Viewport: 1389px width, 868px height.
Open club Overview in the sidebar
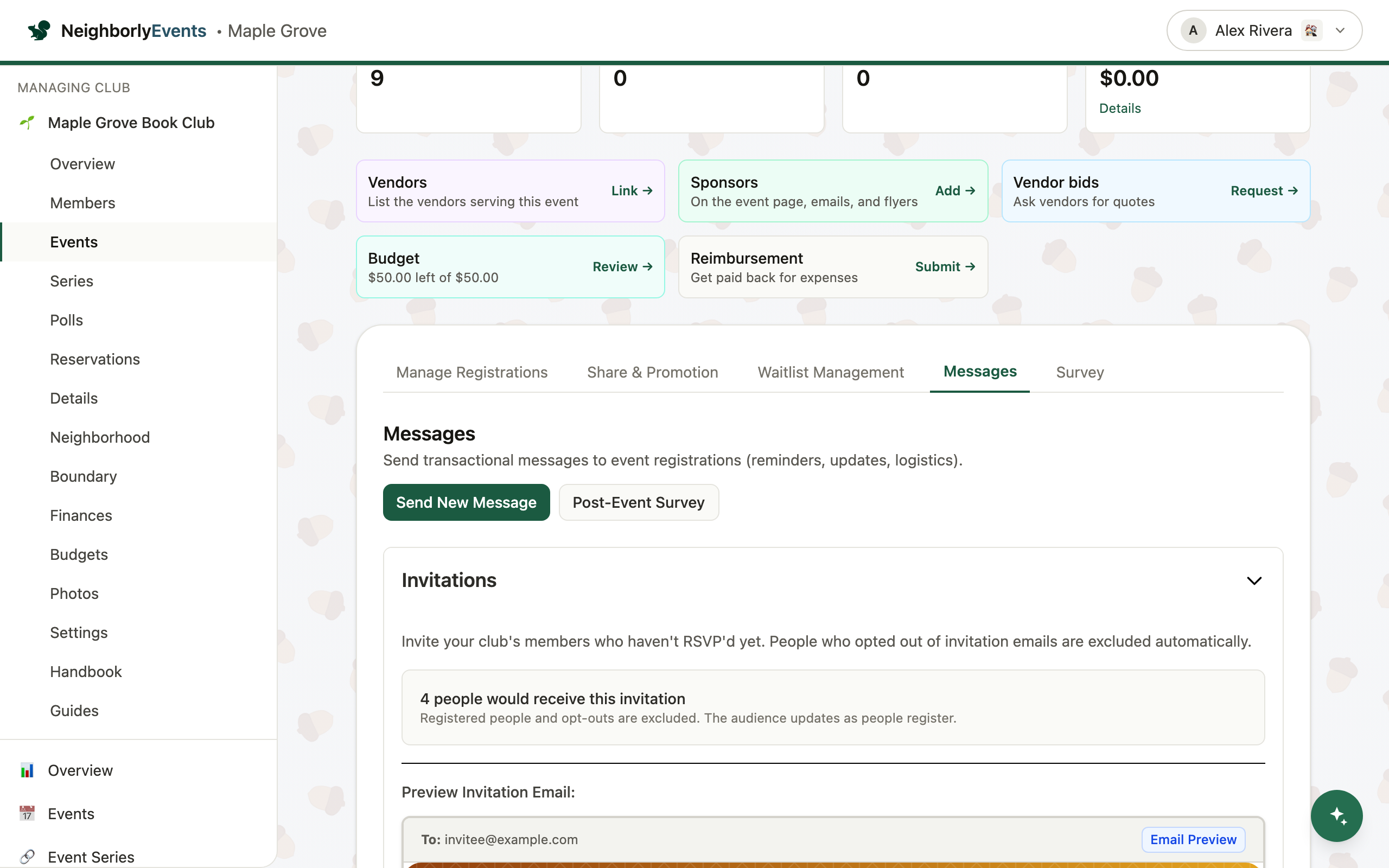tap(138, 164)
